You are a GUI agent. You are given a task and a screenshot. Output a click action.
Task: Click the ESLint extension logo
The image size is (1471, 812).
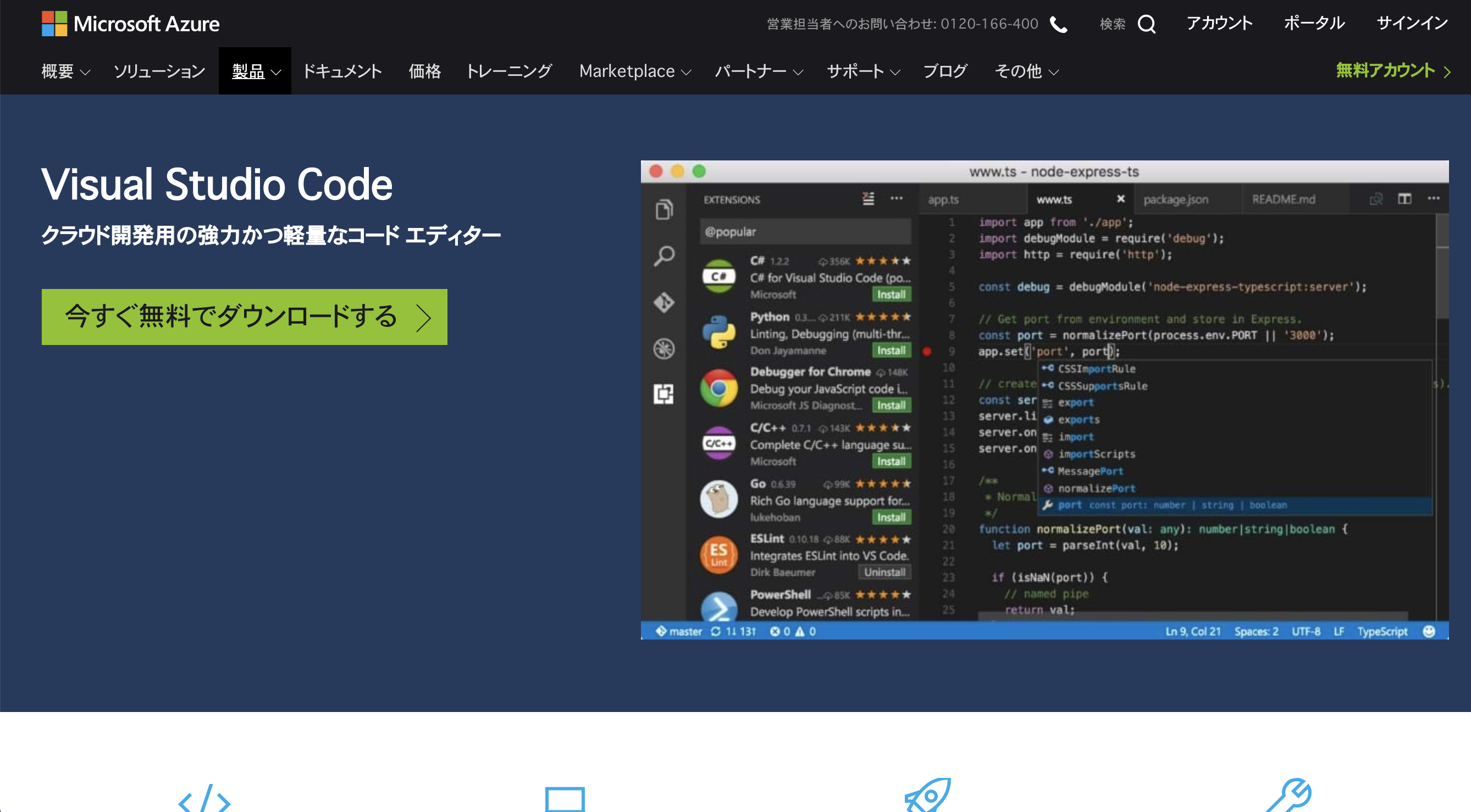coord(719,554)
